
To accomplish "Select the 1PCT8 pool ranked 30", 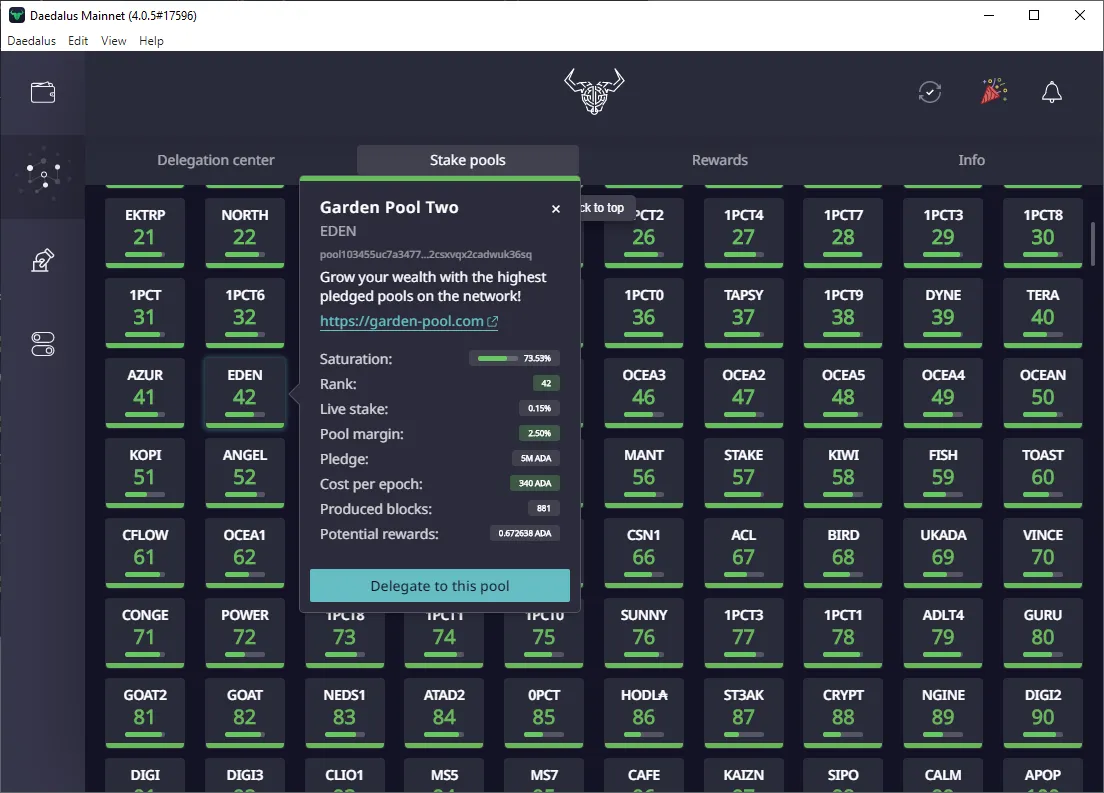I will pyautogui.click(x=1043, y=232).
